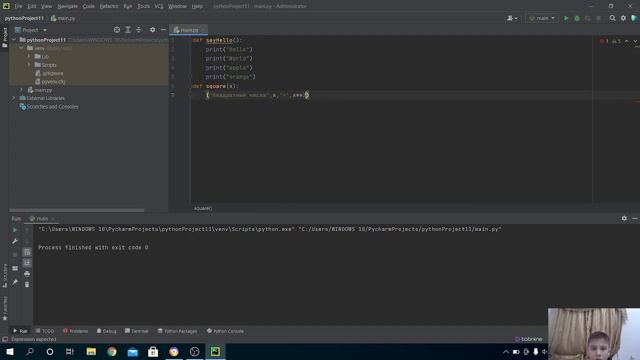Jump to next highlighted error arrow

(x=635, y=41)
